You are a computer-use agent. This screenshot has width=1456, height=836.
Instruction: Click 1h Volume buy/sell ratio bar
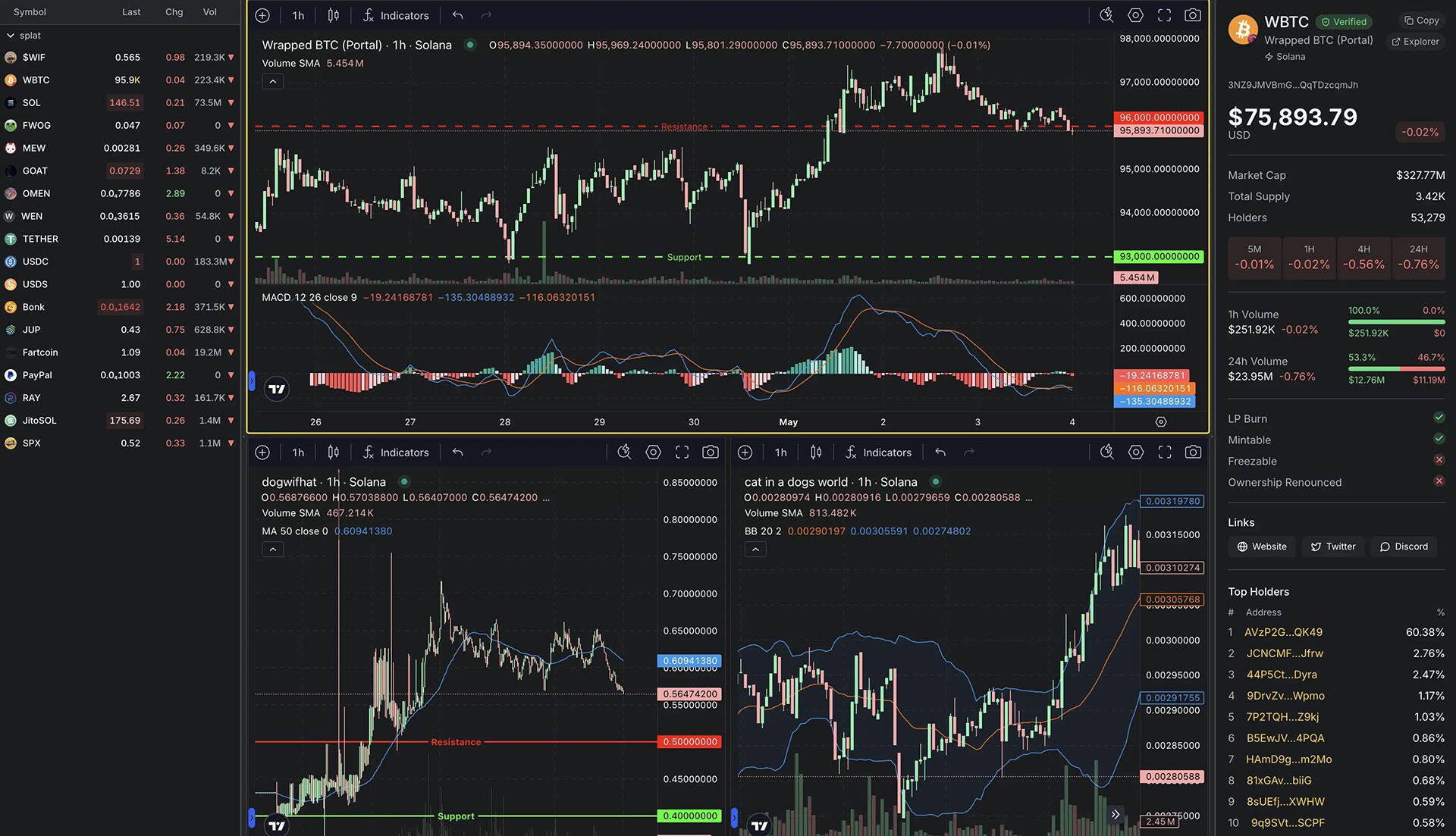pos(1397,322)
